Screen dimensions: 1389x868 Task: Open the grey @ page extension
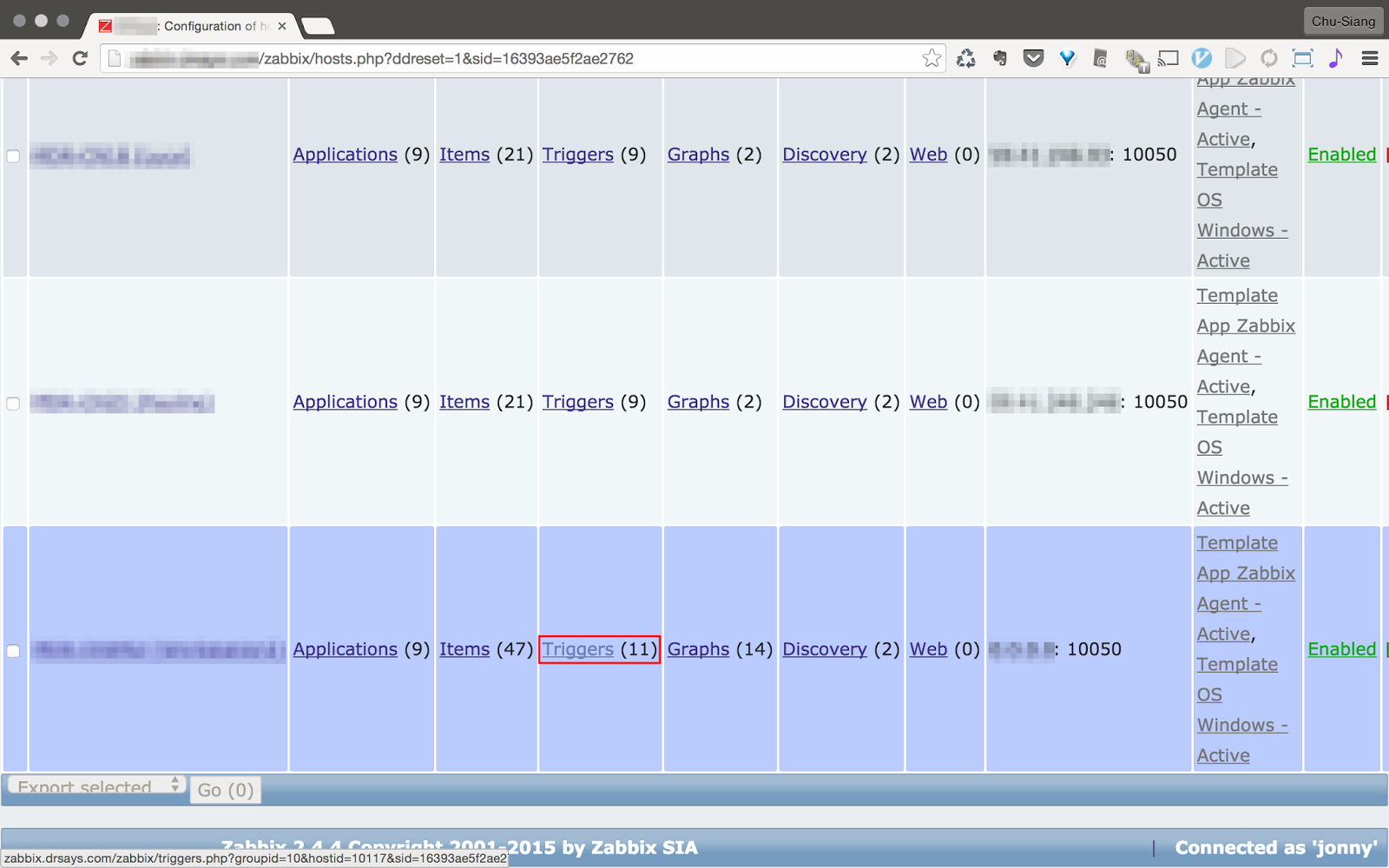pyautogui.click(x=1100, y=58)
